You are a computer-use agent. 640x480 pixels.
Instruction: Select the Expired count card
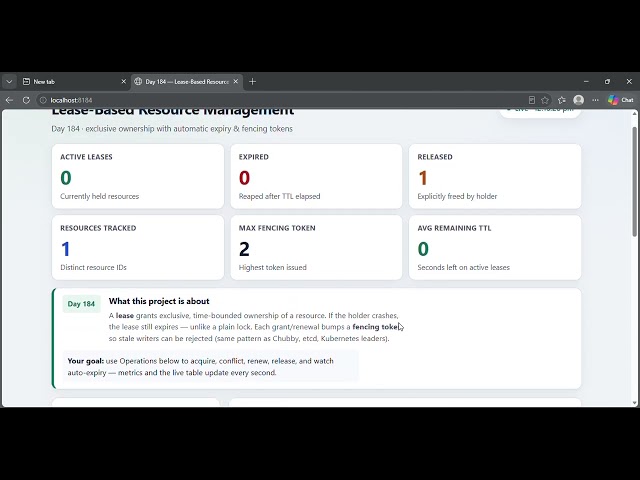316,176
